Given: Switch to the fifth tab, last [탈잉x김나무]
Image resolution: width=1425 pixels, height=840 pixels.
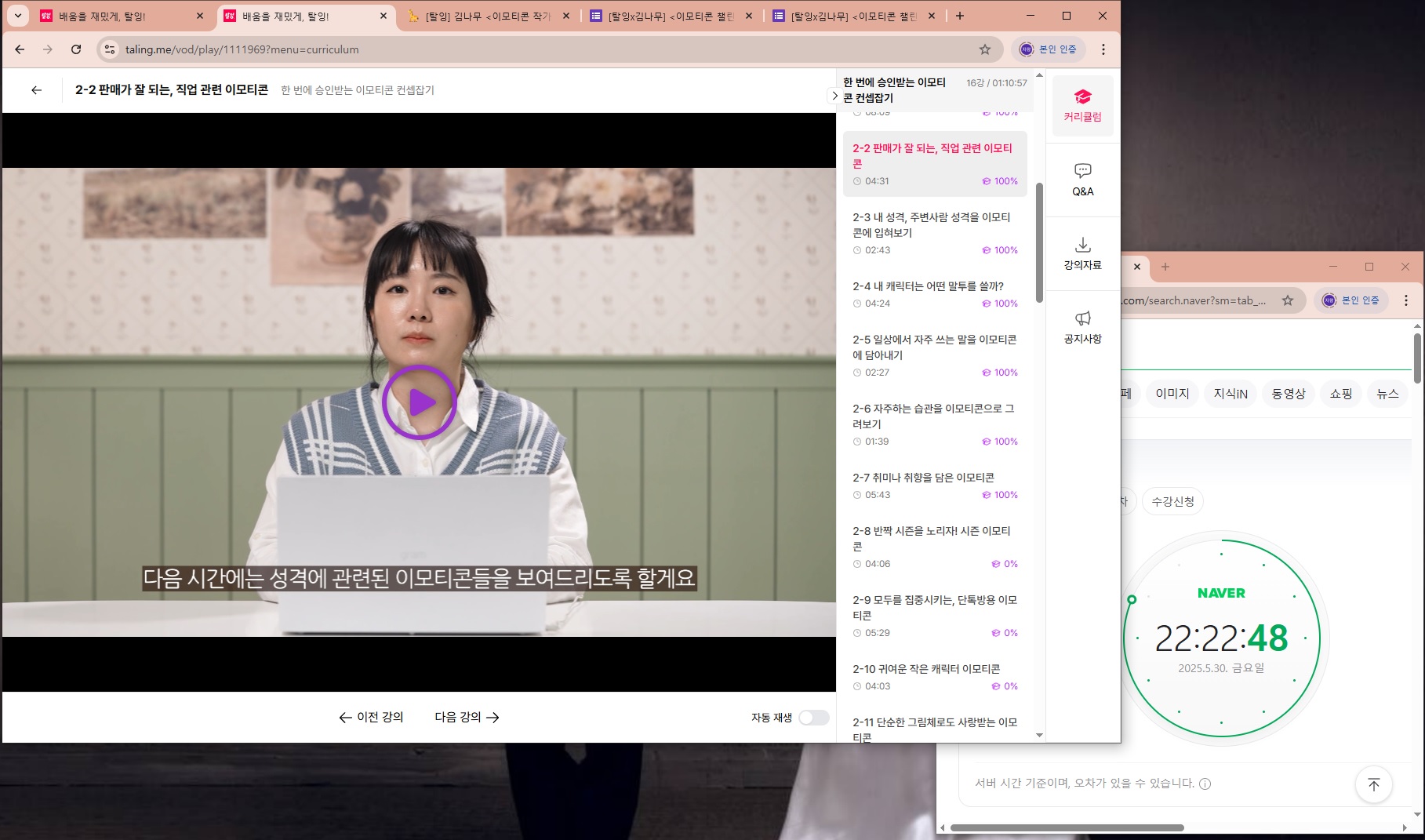Looking at the screenshot, I should coord(853,16).
